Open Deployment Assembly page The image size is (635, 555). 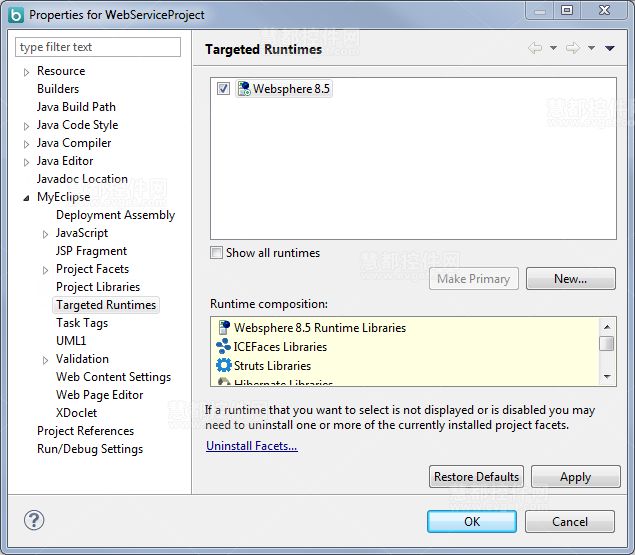115,215
